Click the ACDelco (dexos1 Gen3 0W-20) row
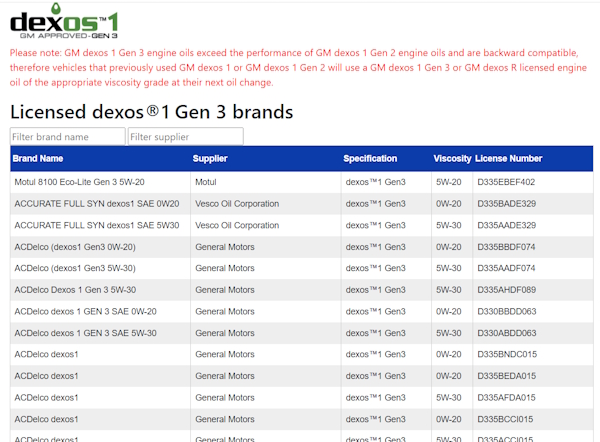The image size is (600, 442). click(75, 247)
